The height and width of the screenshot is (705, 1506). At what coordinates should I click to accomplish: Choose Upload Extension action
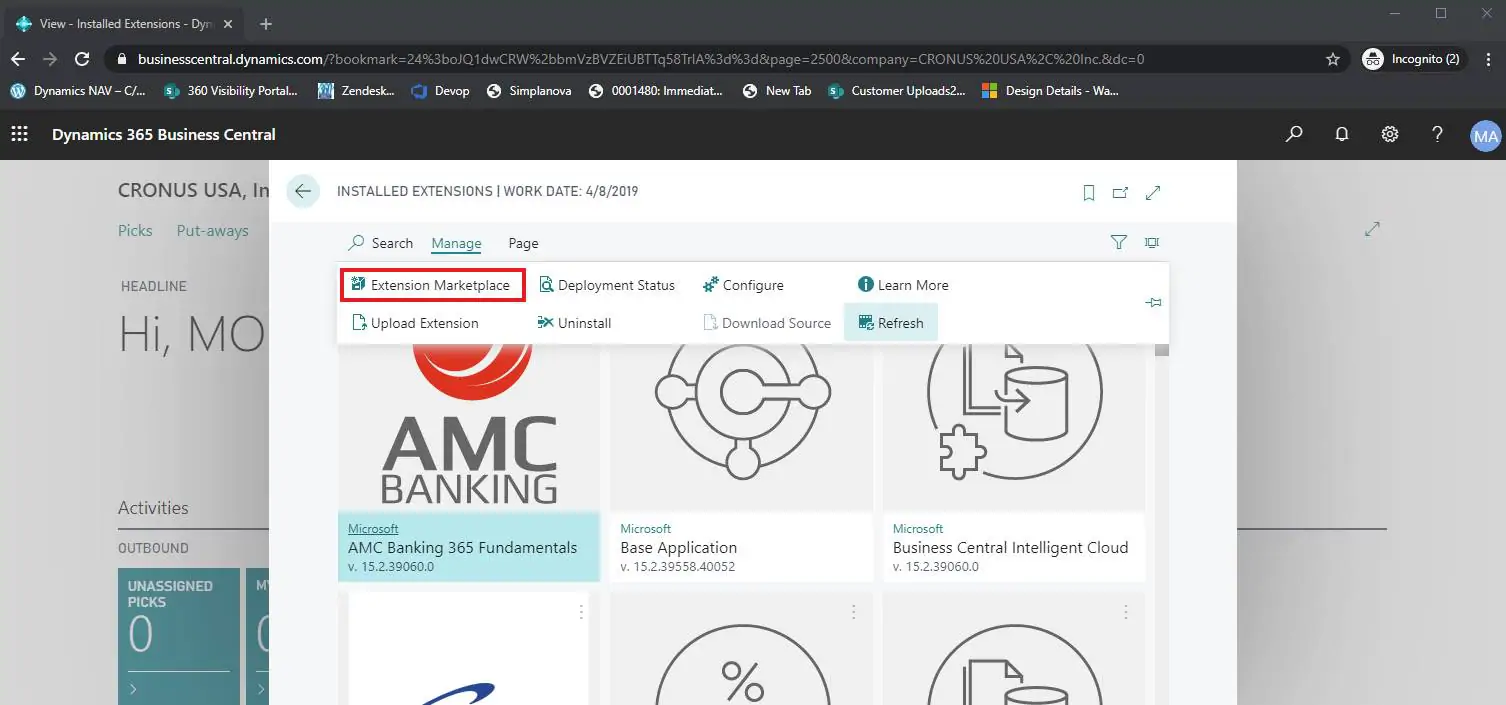(x=415, y=323)
